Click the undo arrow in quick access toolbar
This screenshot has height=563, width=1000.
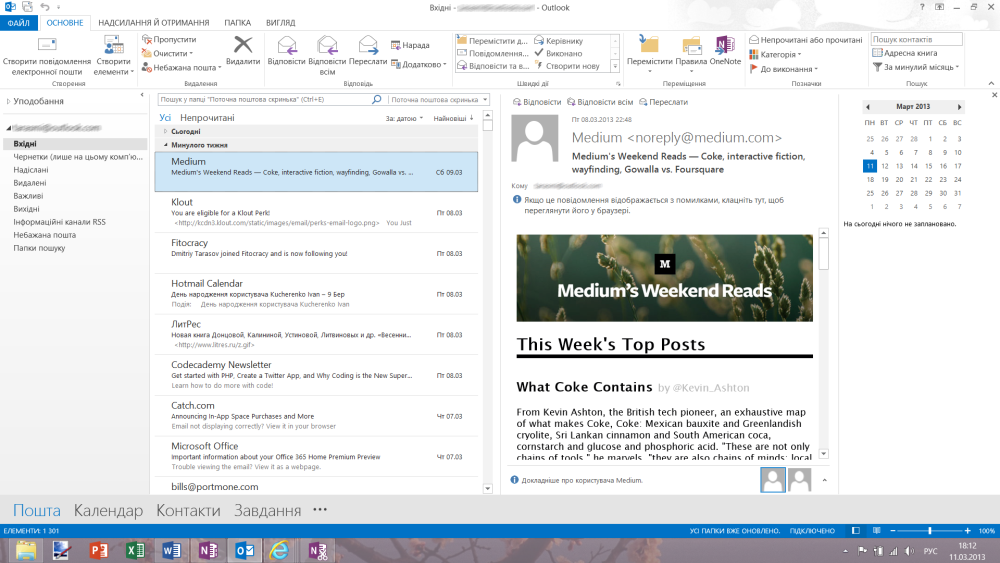[x=45, y=7]
